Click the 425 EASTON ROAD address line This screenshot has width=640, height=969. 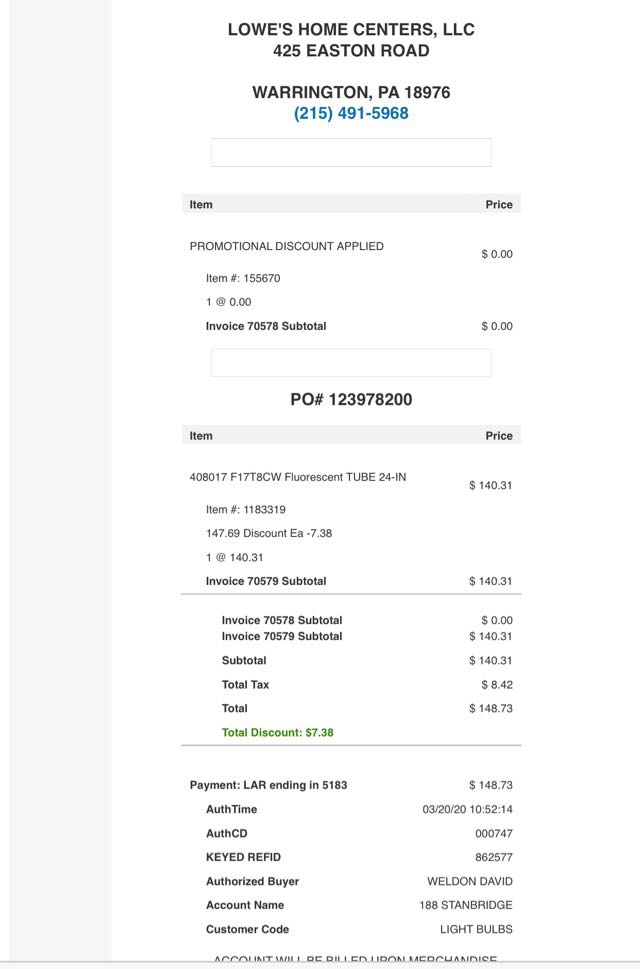coord(351,51)
